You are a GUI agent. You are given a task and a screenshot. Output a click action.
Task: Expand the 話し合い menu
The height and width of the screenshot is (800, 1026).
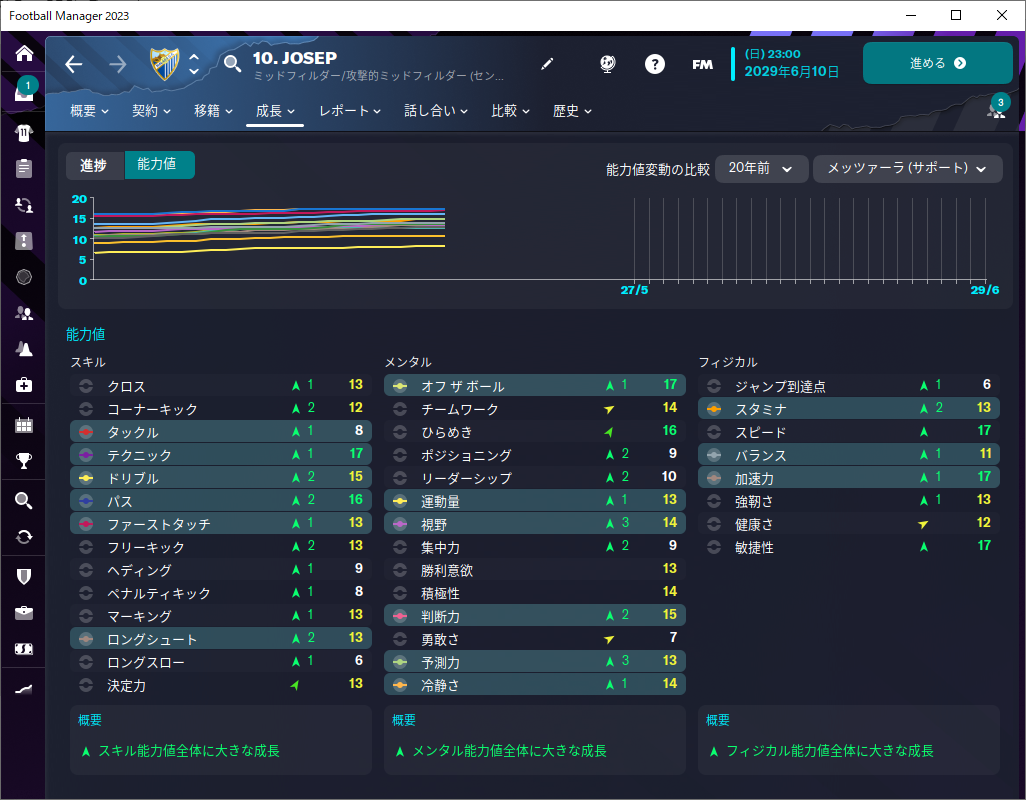(x=436, y=111)
